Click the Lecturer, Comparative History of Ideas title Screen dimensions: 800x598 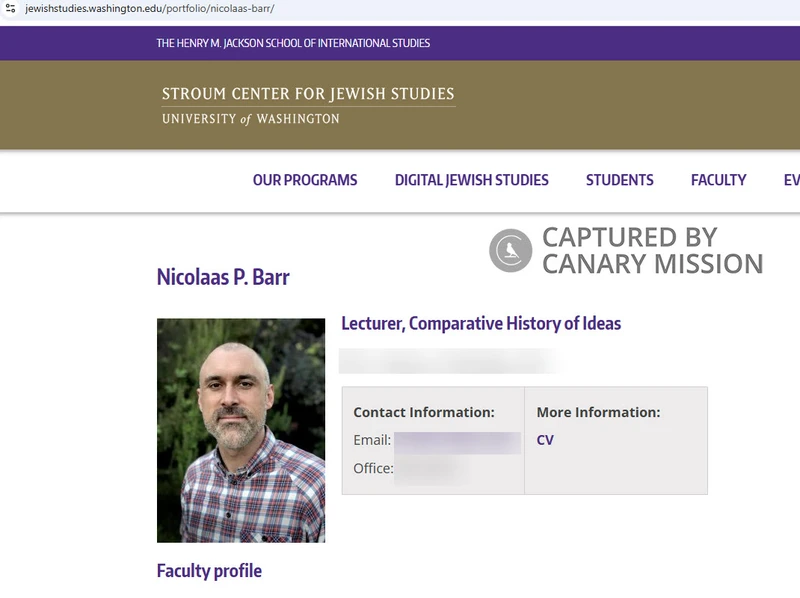(481, 323)
